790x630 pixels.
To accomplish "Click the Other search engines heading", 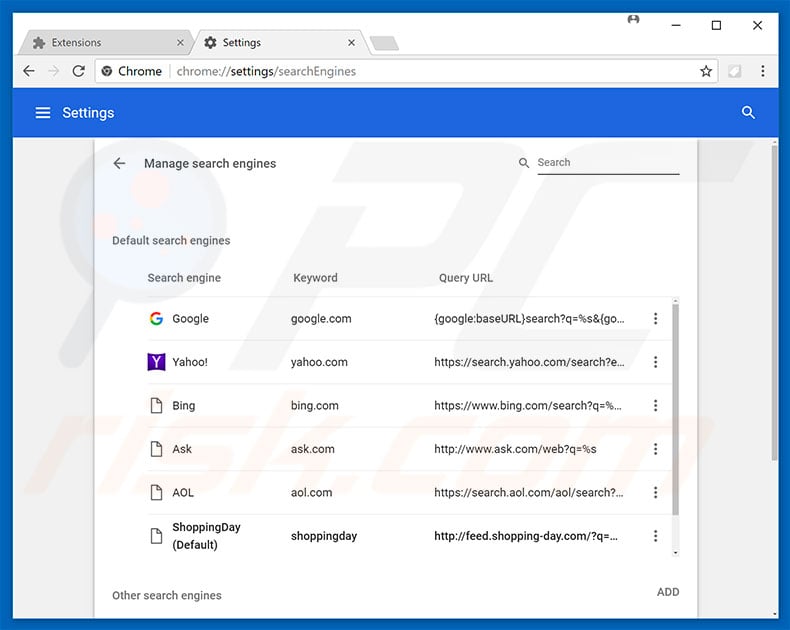I will [167, 595].
